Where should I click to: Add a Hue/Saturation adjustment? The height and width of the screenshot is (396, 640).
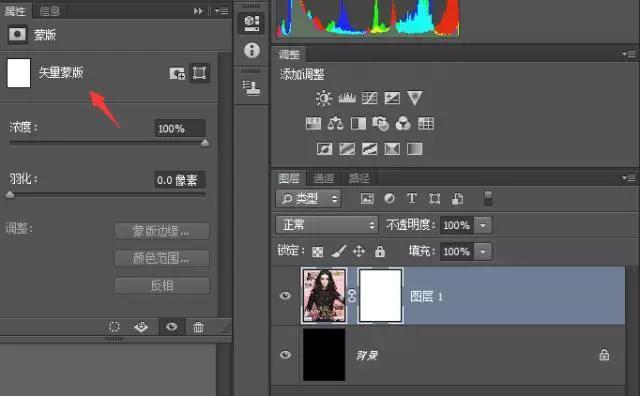click(313, 123)
